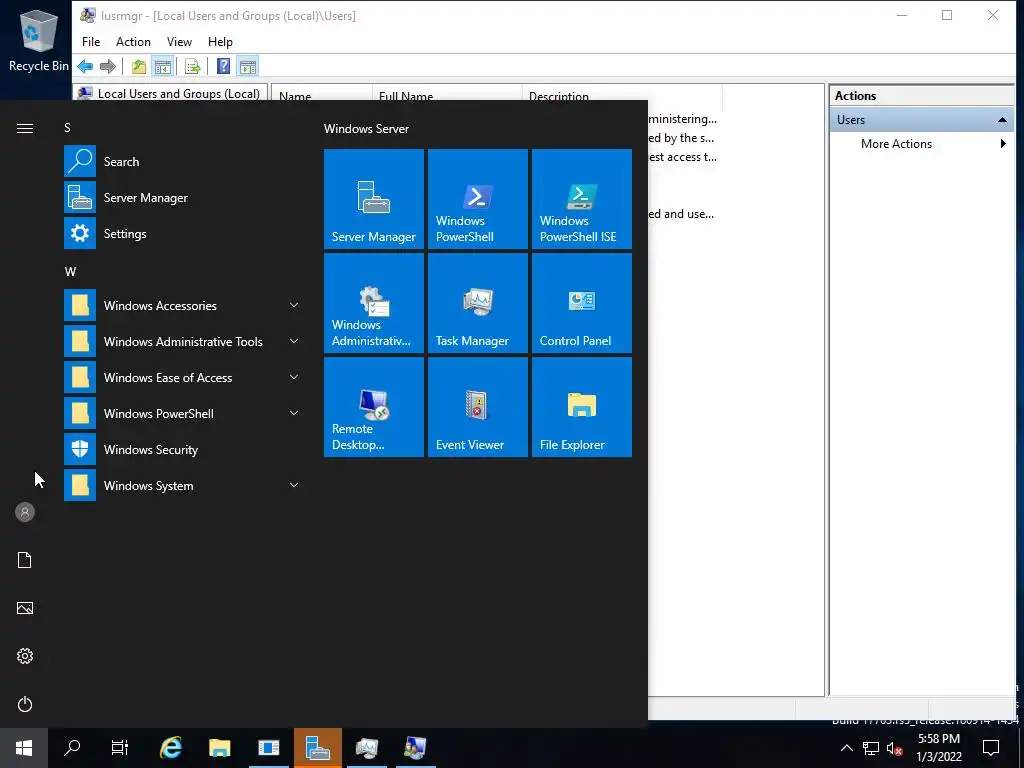Open the Action Center notification icon

click(991, 748)
